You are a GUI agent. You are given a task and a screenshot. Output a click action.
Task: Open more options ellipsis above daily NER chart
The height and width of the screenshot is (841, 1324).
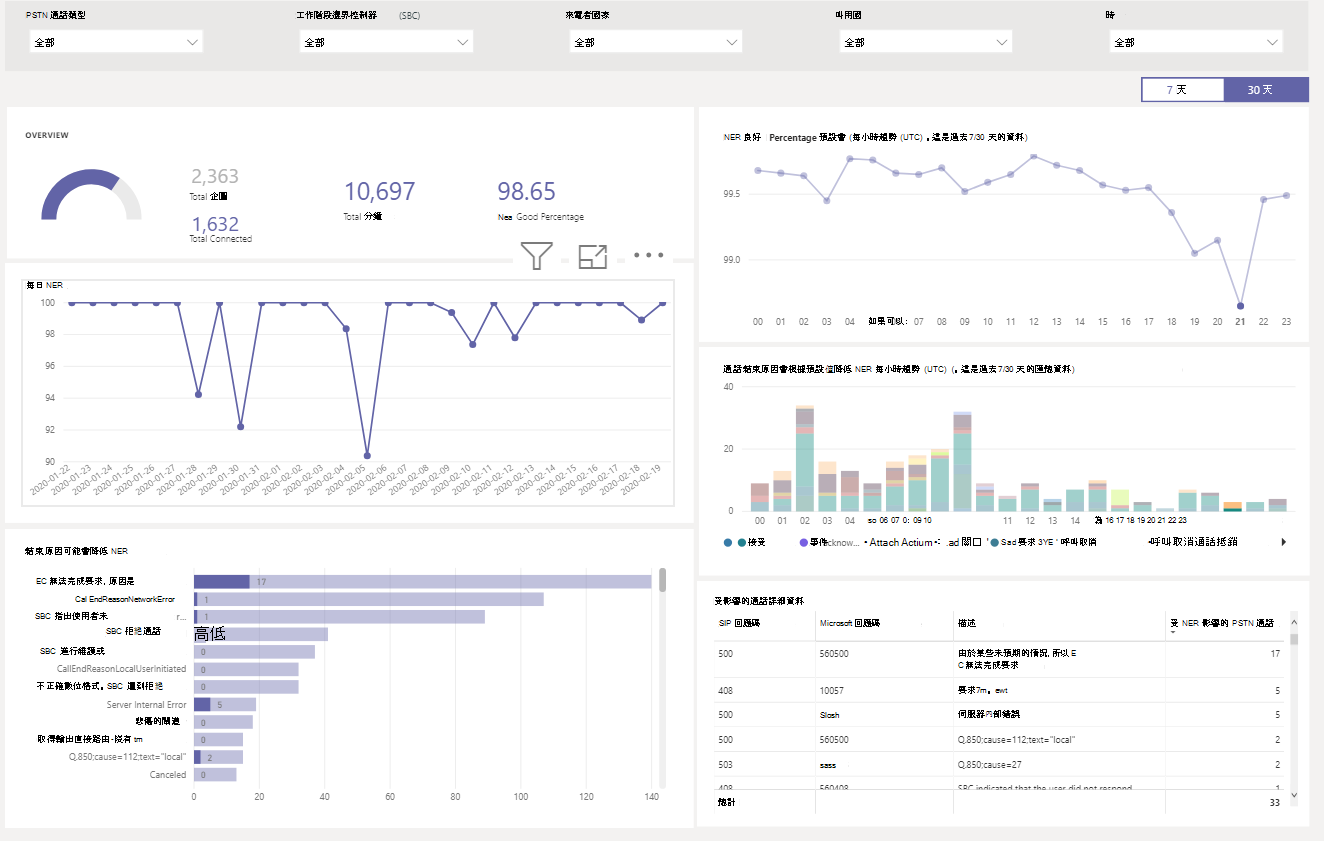click(x=648, y=255)
